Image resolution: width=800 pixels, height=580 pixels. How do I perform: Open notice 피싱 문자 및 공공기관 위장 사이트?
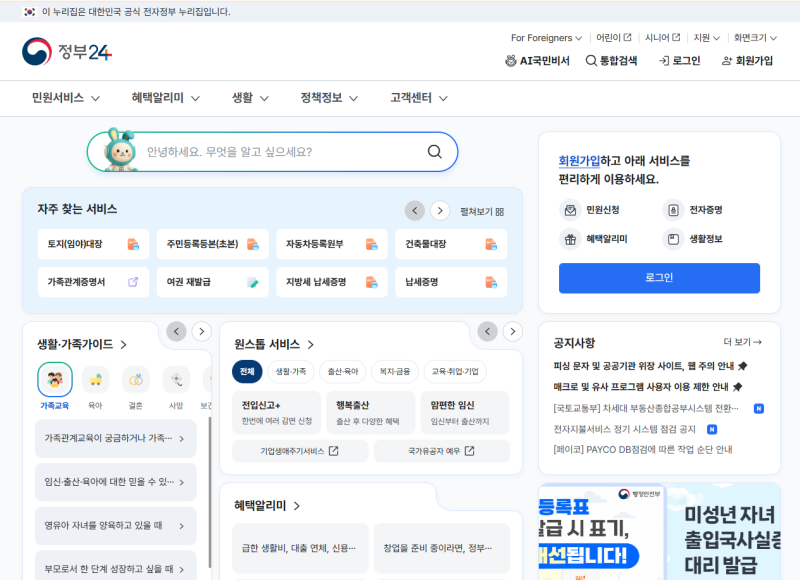650,366
